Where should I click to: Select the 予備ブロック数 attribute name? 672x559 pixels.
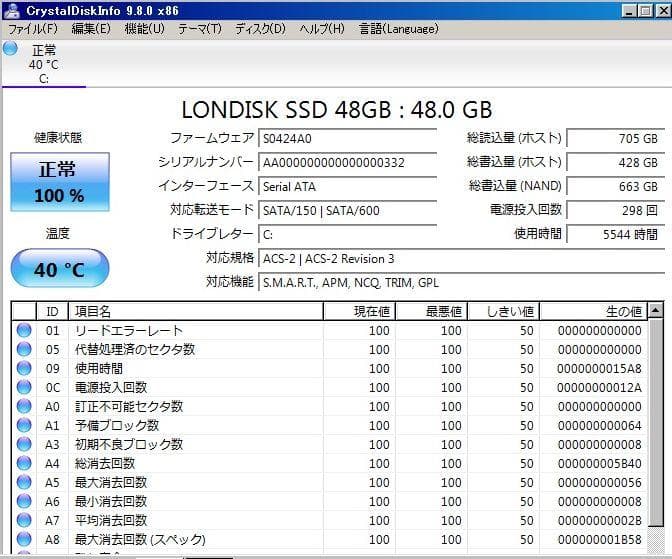117,425
